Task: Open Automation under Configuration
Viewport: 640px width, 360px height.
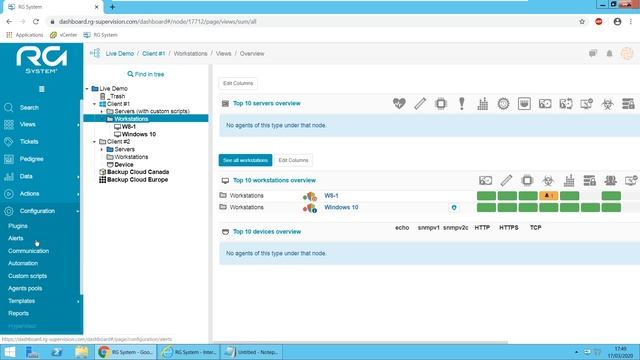Action: 23,263
